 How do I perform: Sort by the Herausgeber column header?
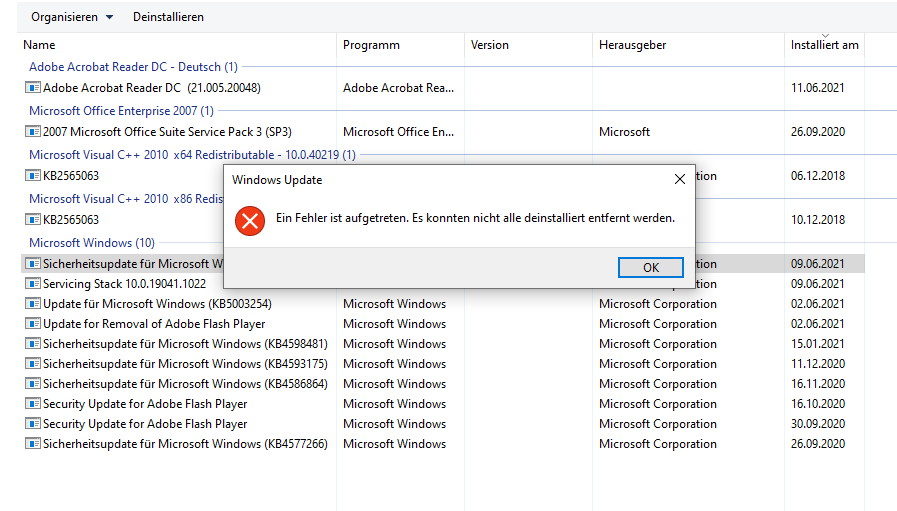point(632,45)
